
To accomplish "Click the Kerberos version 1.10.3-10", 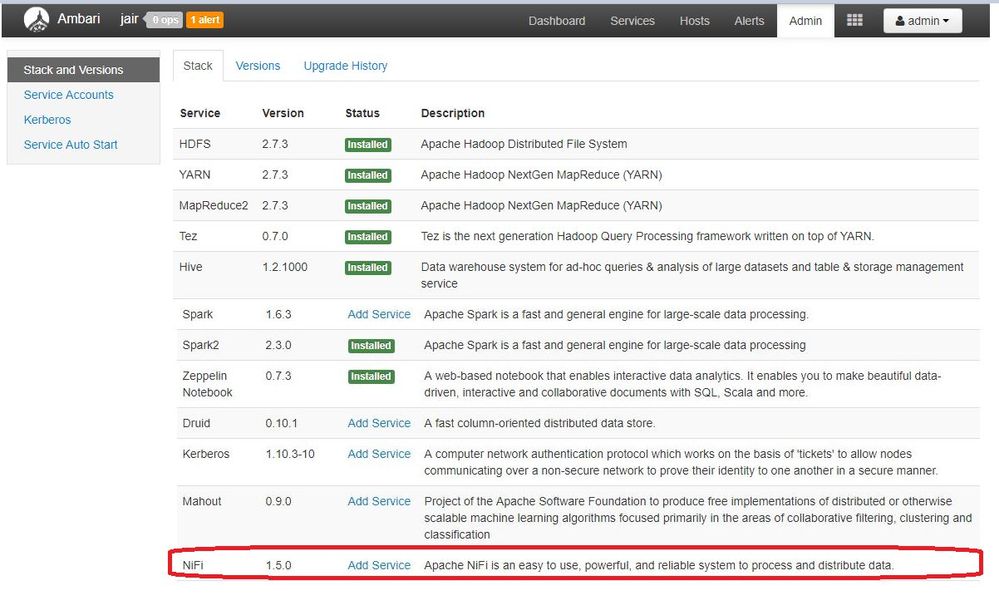I will tap(290, 454).
